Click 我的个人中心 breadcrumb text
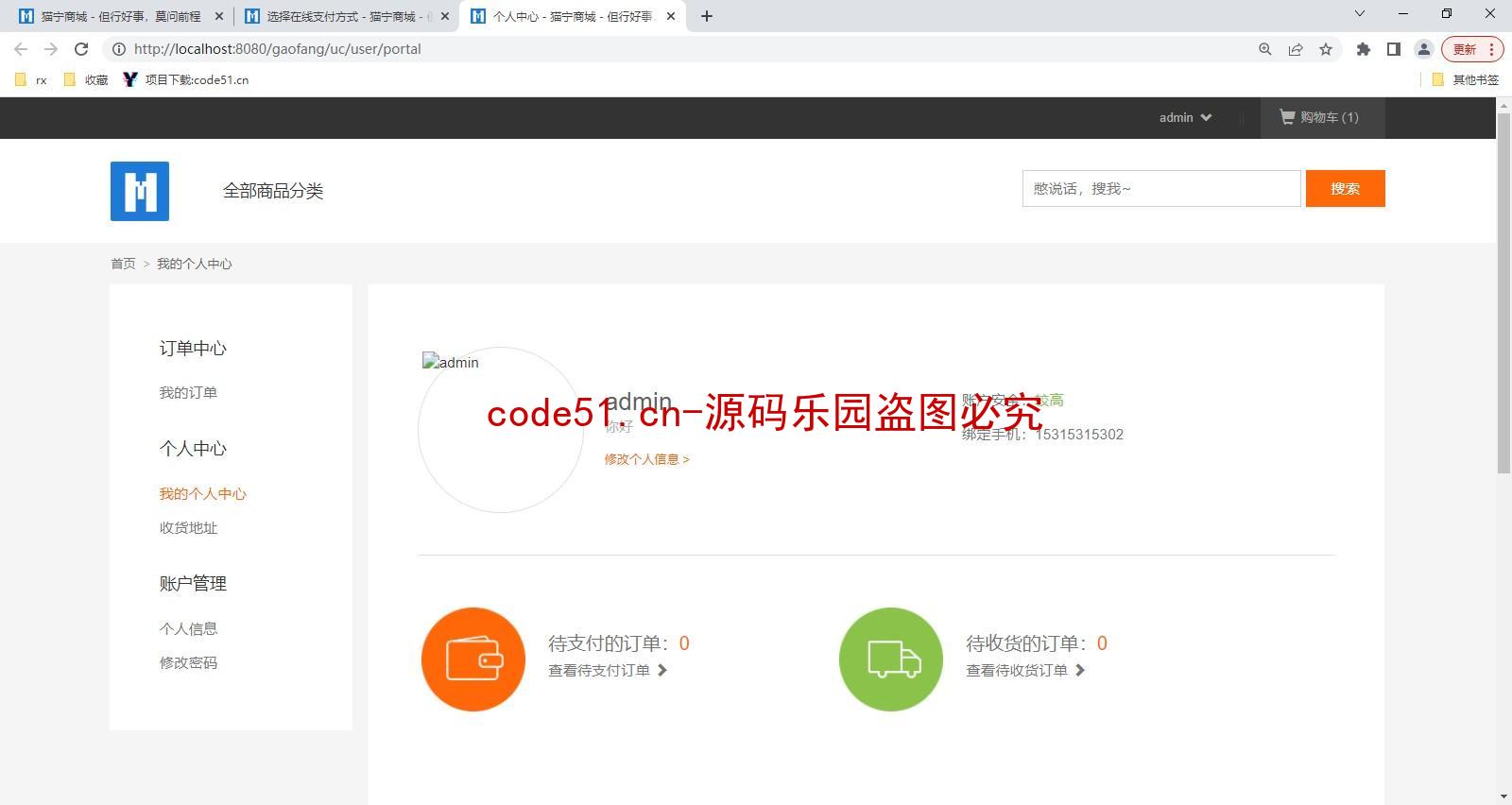The width and height of the screenshot is (1512, 805). (194, 264)
